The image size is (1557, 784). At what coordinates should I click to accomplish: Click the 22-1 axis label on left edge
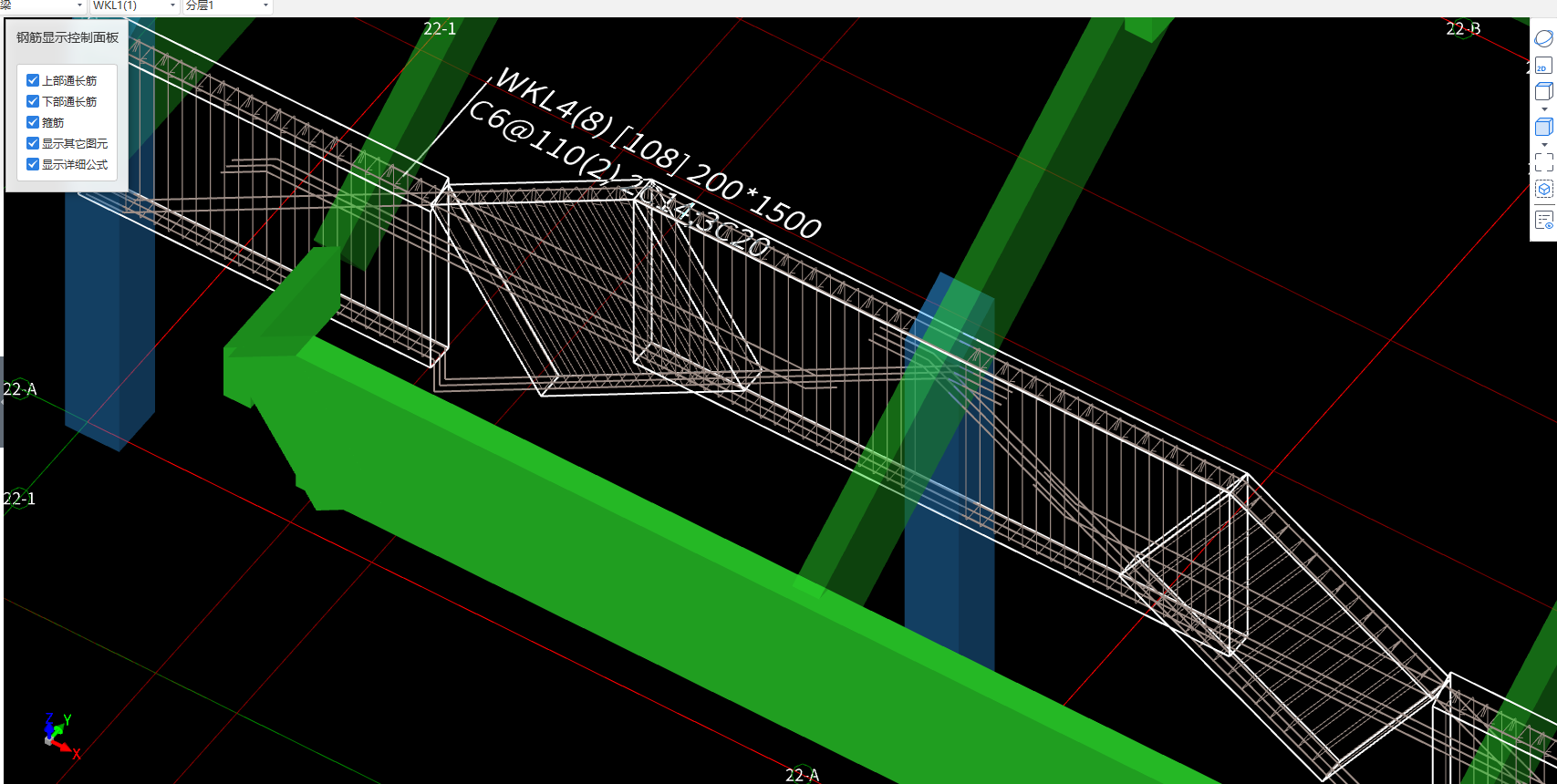18,499
